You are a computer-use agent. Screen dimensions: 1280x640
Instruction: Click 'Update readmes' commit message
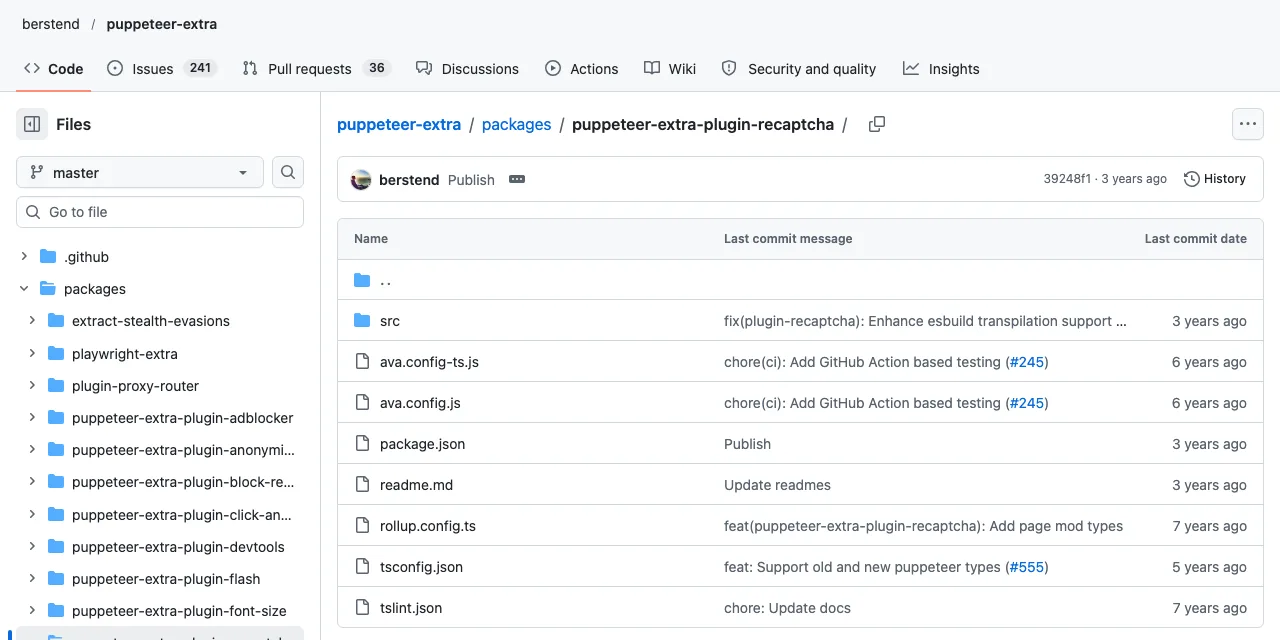tap(777, 485)
